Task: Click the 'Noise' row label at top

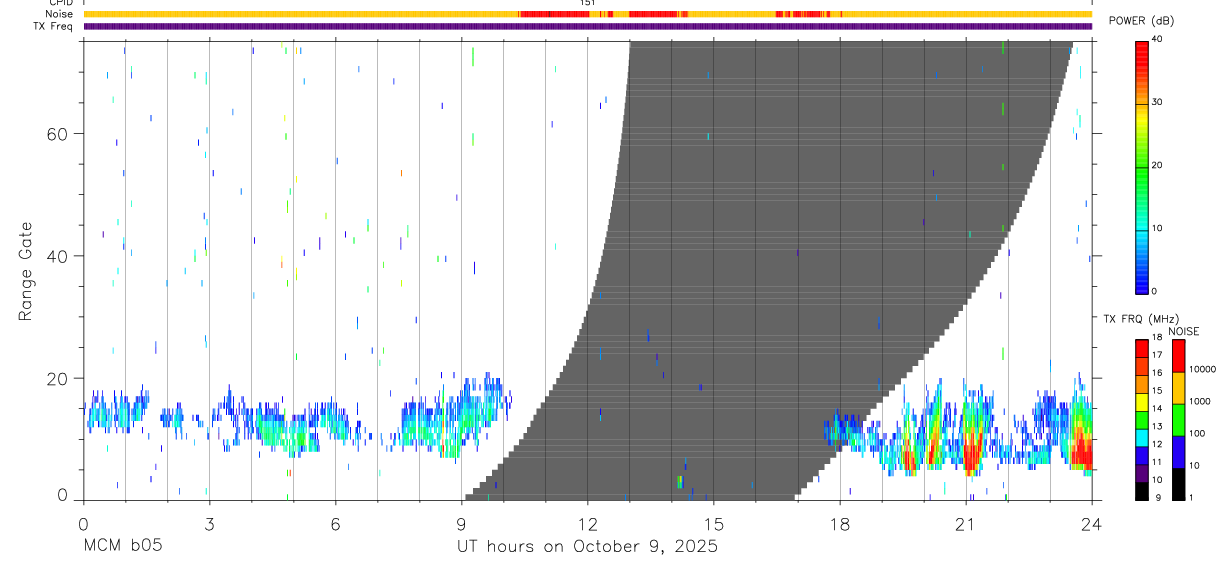Action: click(60, 14)
